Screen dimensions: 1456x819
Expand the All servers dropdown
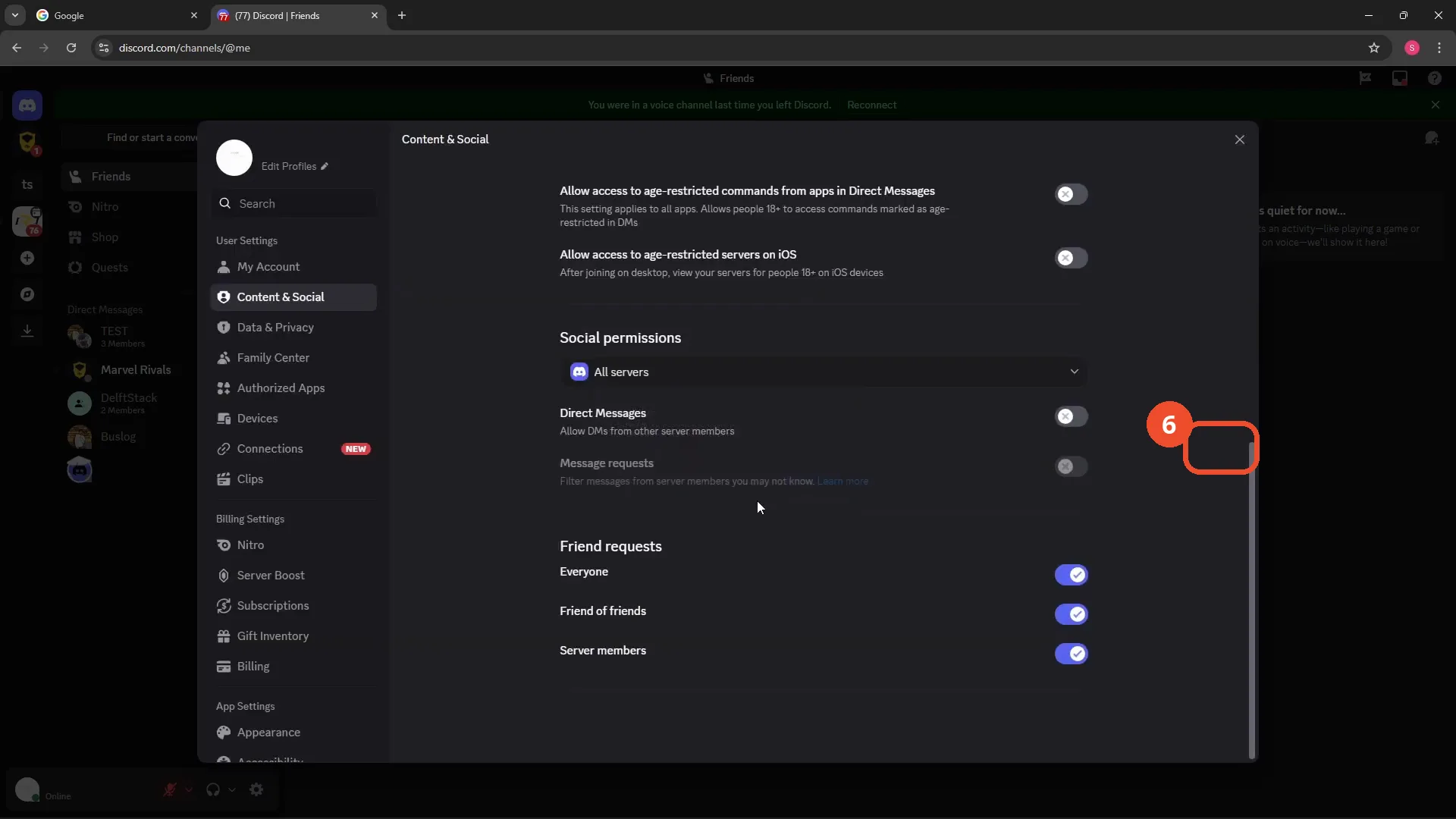click(824, 372)
